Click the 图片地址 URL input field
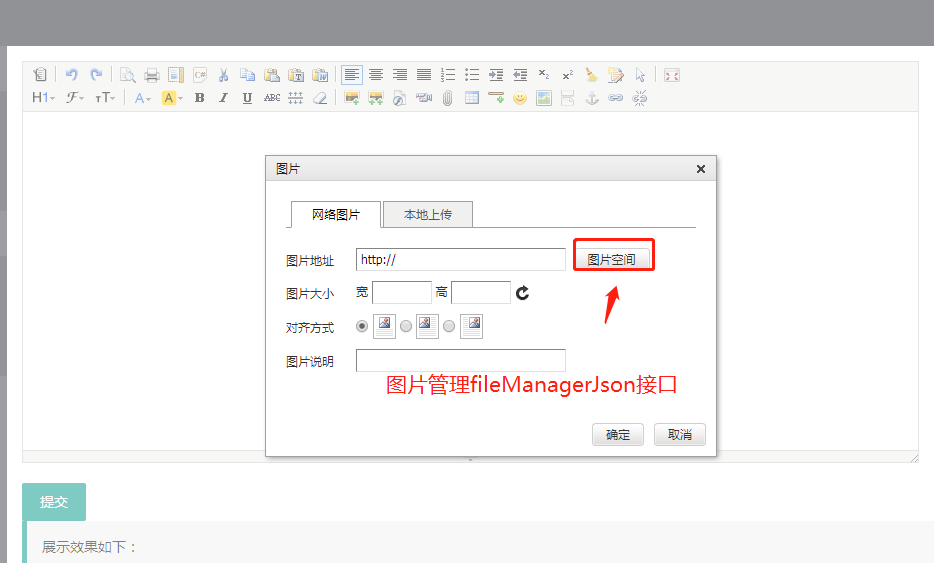Viewport: 934px width, 563px height. 460,260
